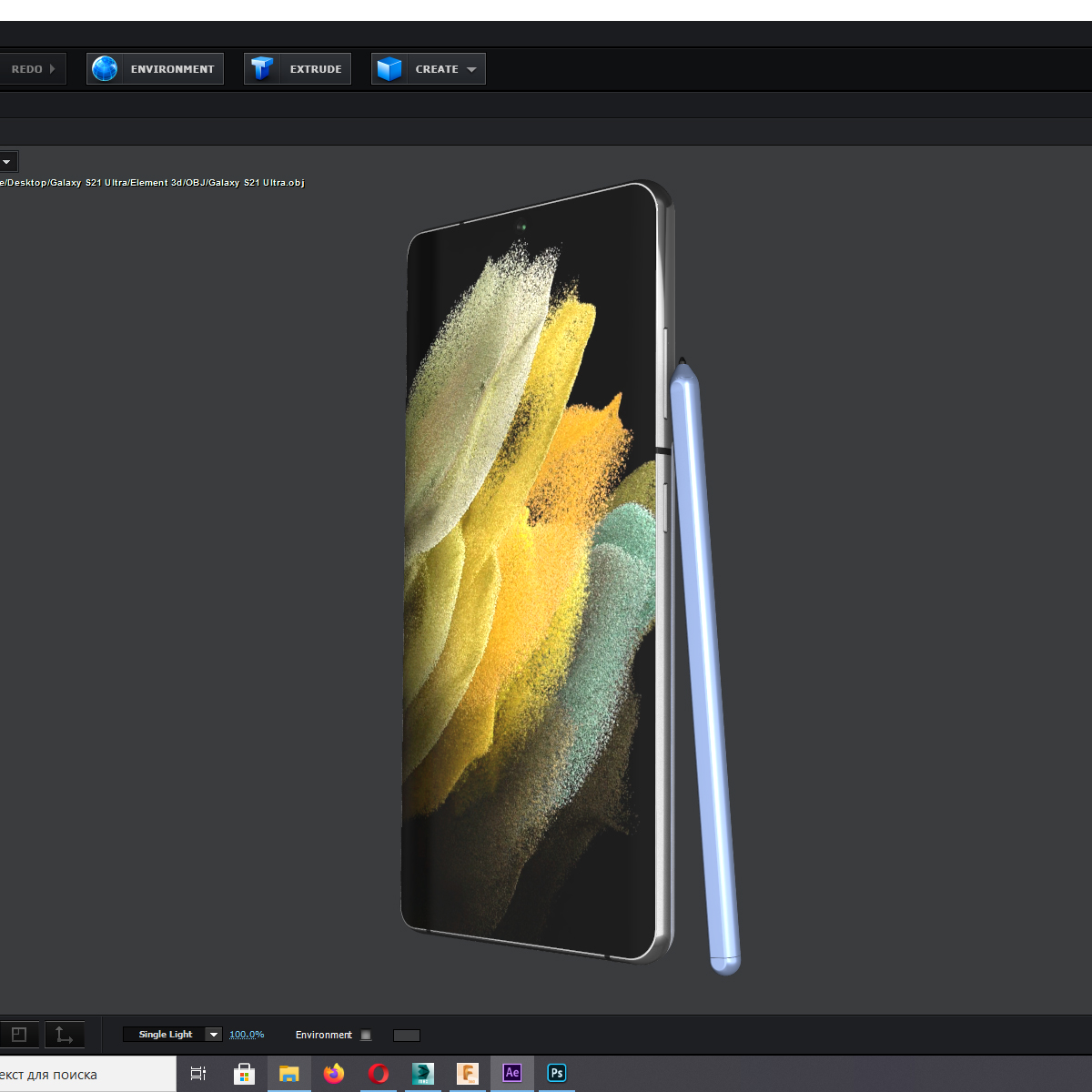Click the dark background color swatch

(x=407, y=1036)
